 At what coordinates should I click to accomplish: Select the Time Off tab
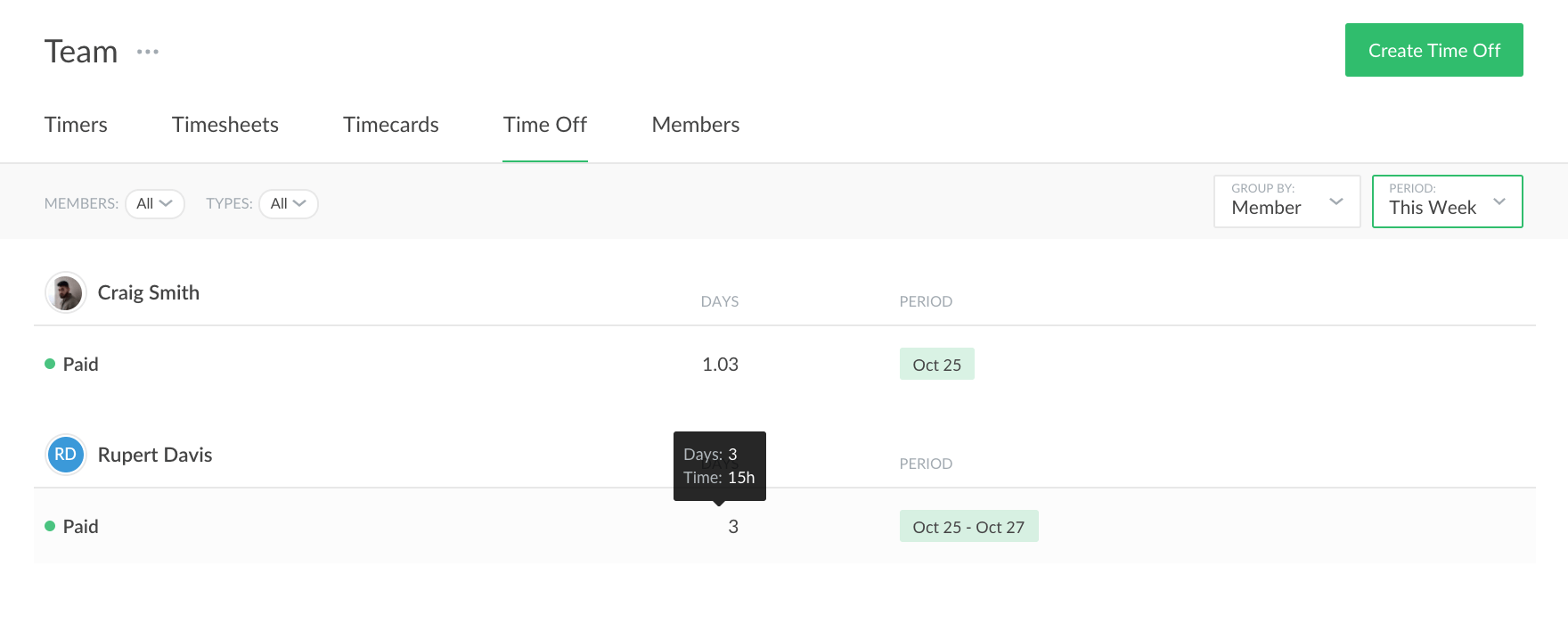pos(544,125)
